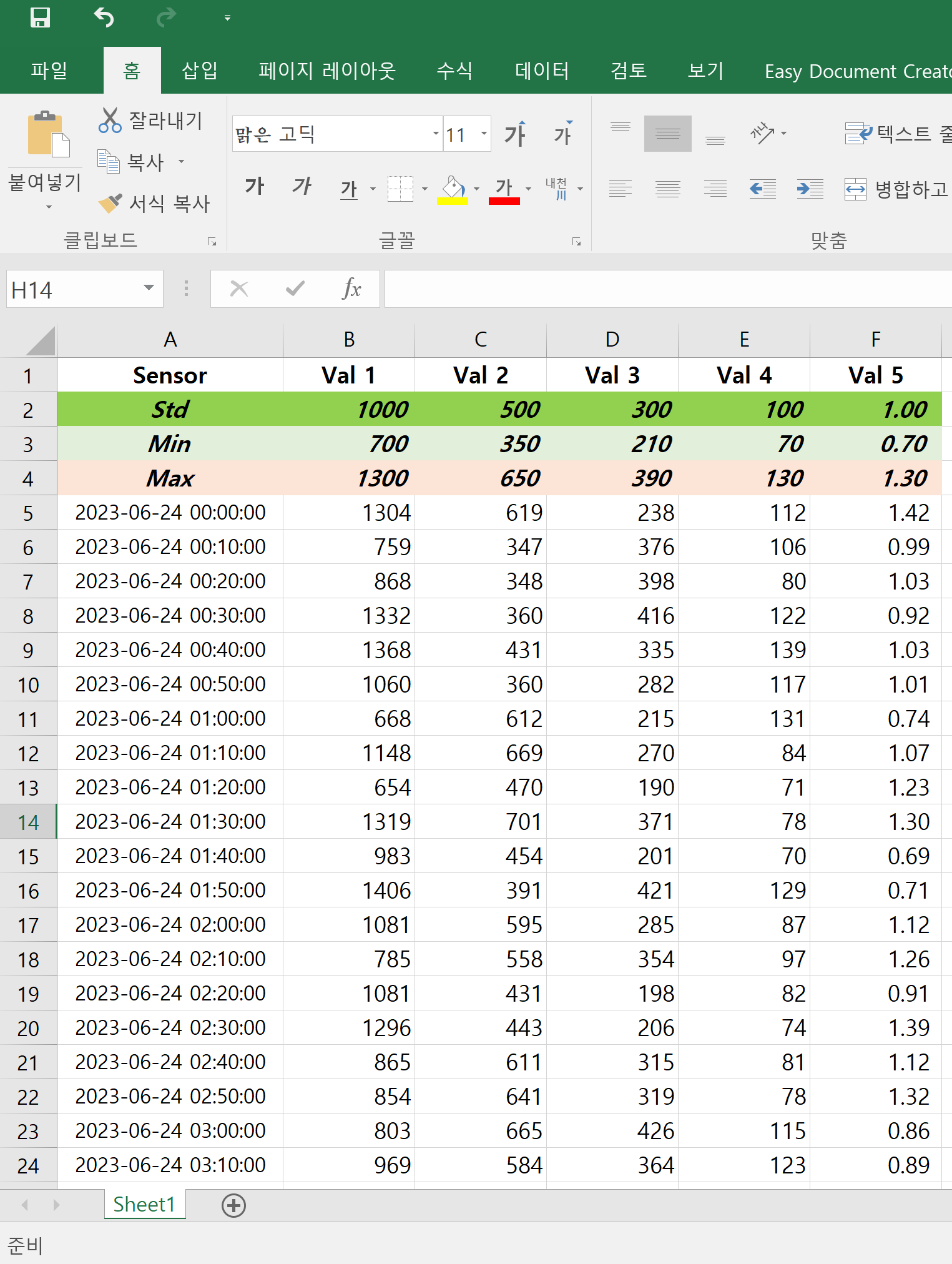Click the Sheet1 sheet tab
The height and width of the screenshot is (1264, 952).
pyautogui.click(x=145, y=1205)
